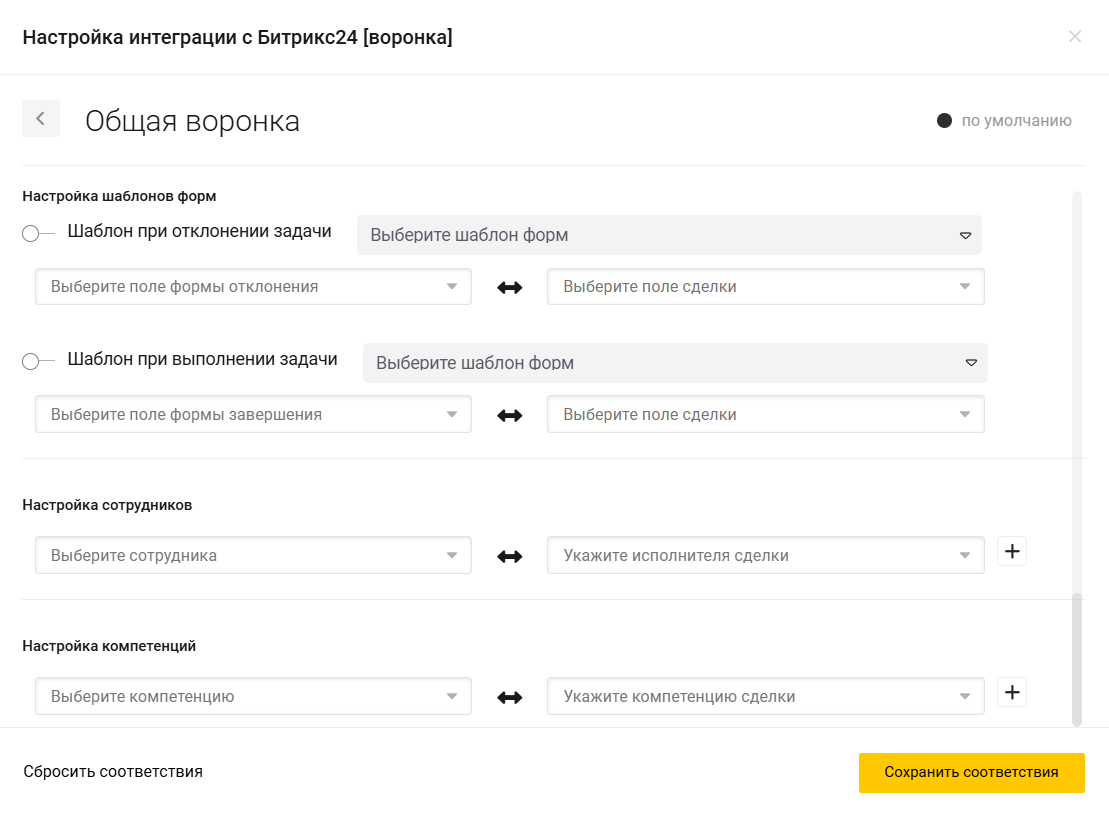Click the 'Общая воронка' title

pyautogui.click(x=192, y=121)
